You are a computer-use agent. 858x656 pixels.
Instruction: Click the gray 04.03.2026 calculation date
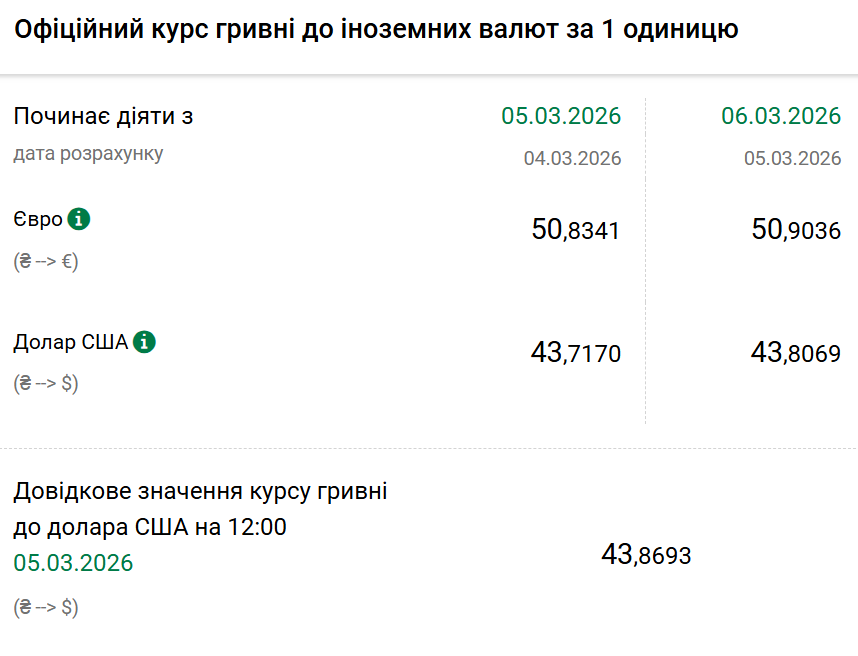pyautogui.click(x=572, y=158)
